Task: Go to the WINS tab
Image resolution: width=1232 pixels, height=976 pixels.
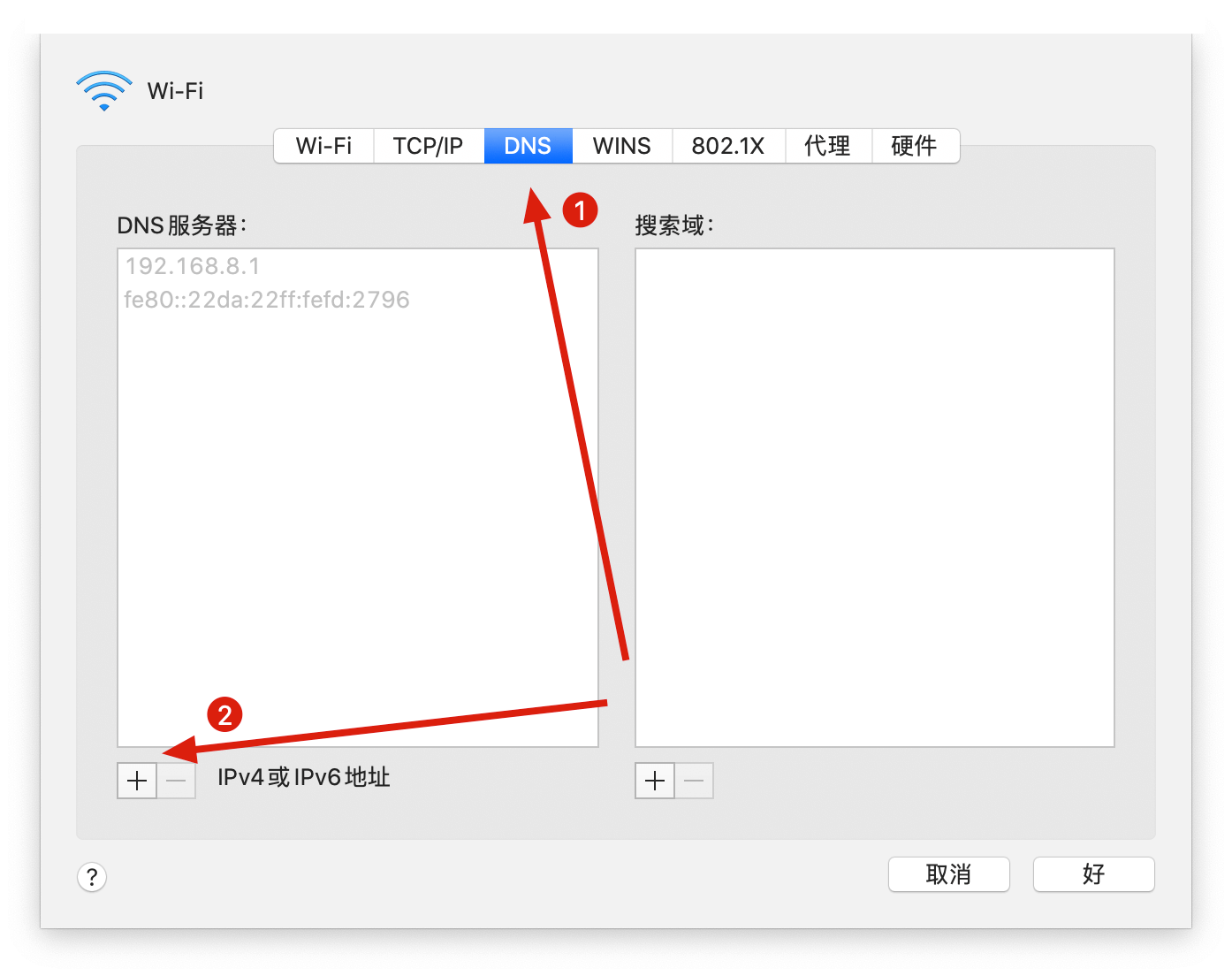Action: tap(621, 146)
